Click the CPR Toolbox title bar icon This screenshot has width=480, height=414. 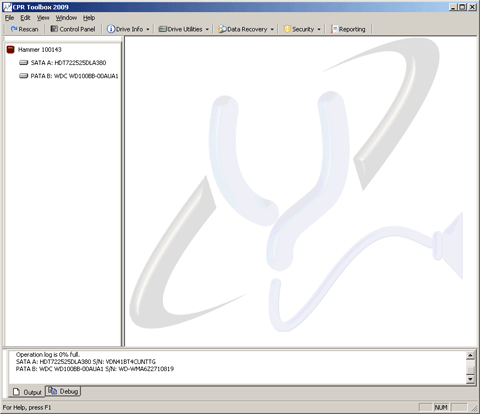click(x=7, y=7)
